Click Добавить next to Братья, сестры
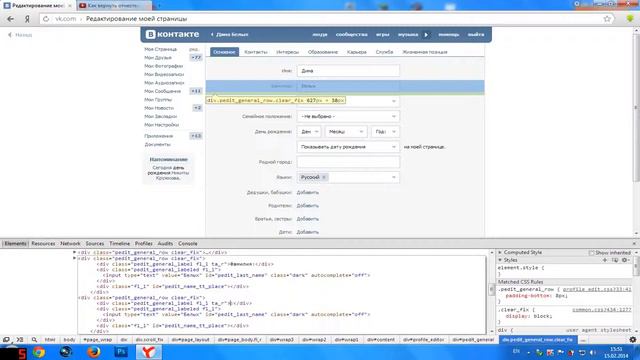This screenshot has width=640, height=360. pyautogui.click(x=307, y=219)
